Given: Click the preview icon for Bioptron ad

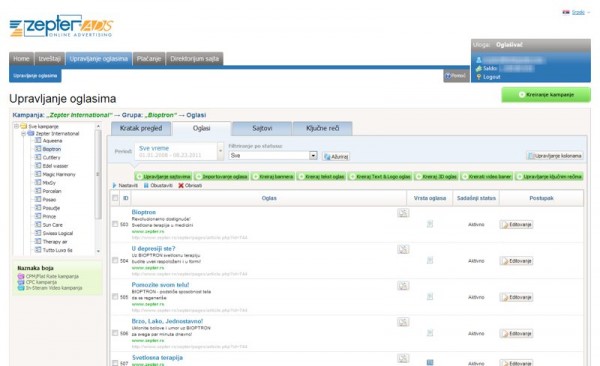Looking at the screenshot, I should click(x=403, y=213).
